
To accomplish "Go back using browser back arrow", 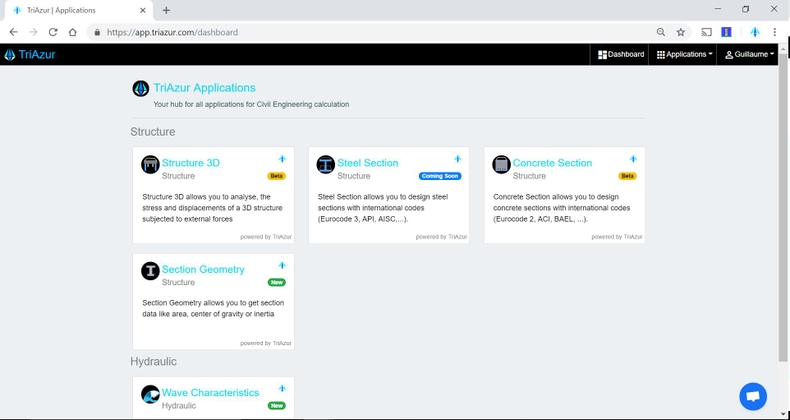I will (14, 32).
